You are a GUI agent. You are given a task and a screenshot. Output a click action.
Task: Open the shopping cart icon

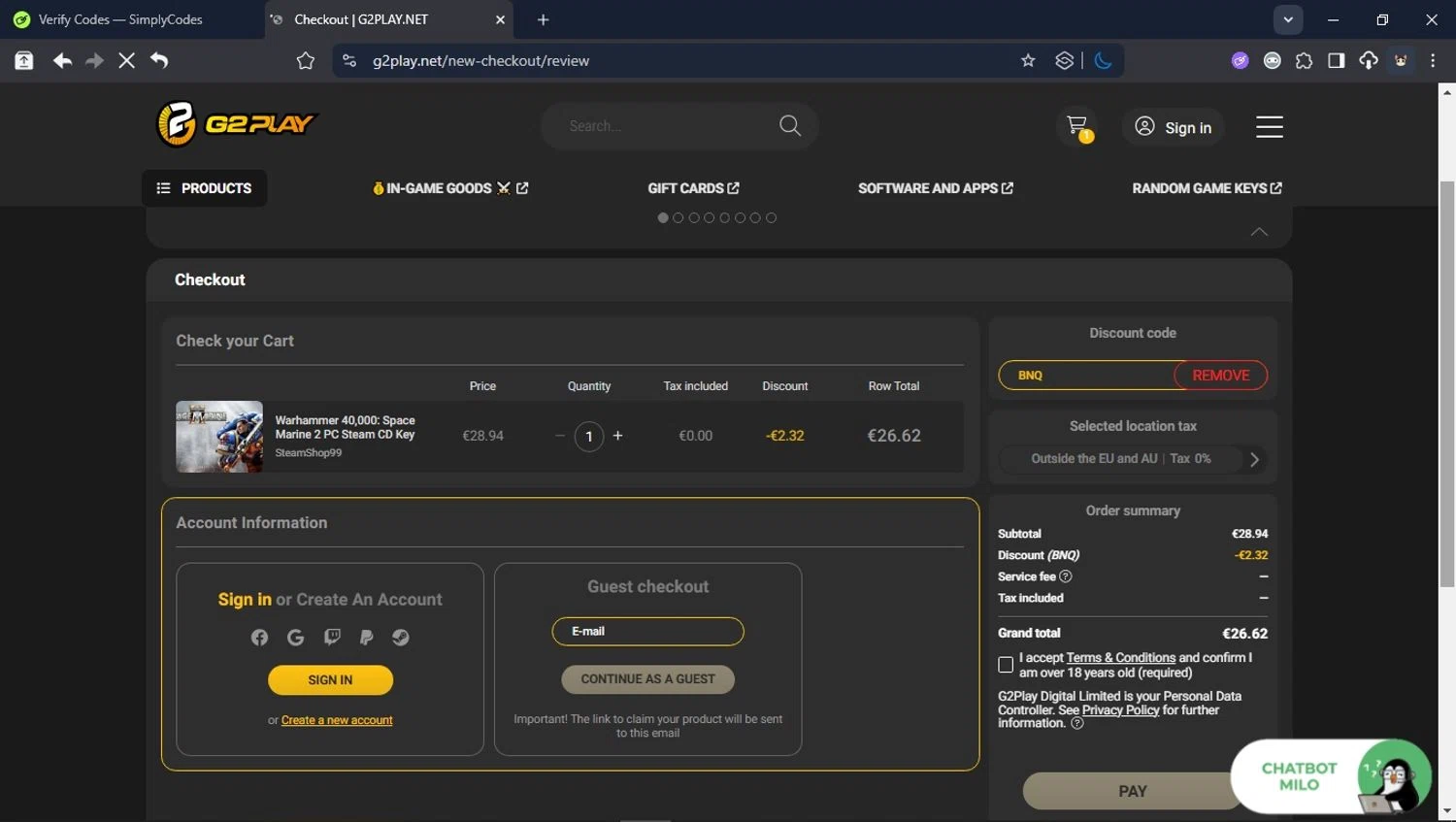pyautogui.click(x=1076, y=126)
